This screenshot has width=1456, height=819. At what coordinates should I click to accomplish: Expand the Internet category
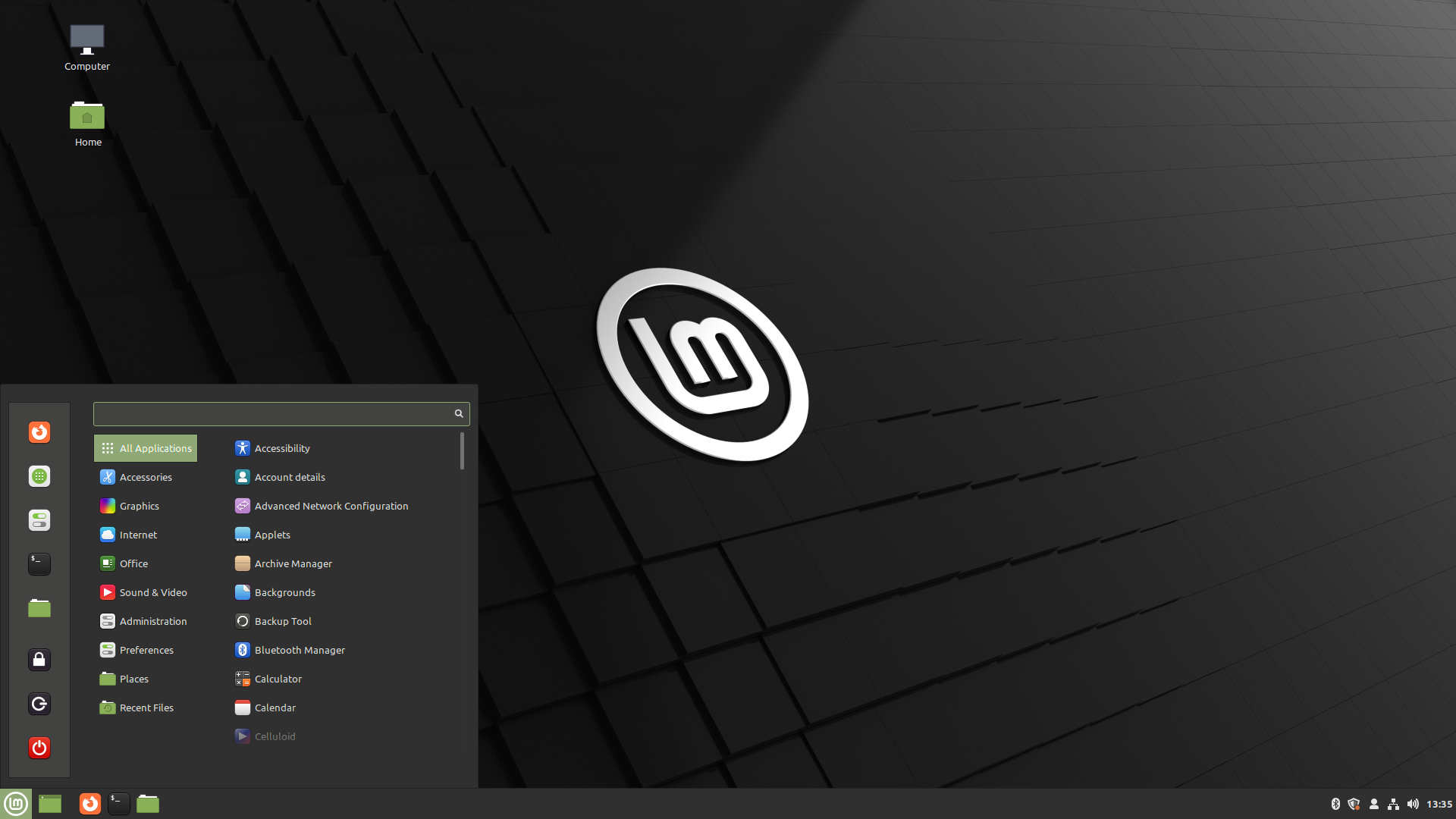pyautogui.click(x=138, y=534)
